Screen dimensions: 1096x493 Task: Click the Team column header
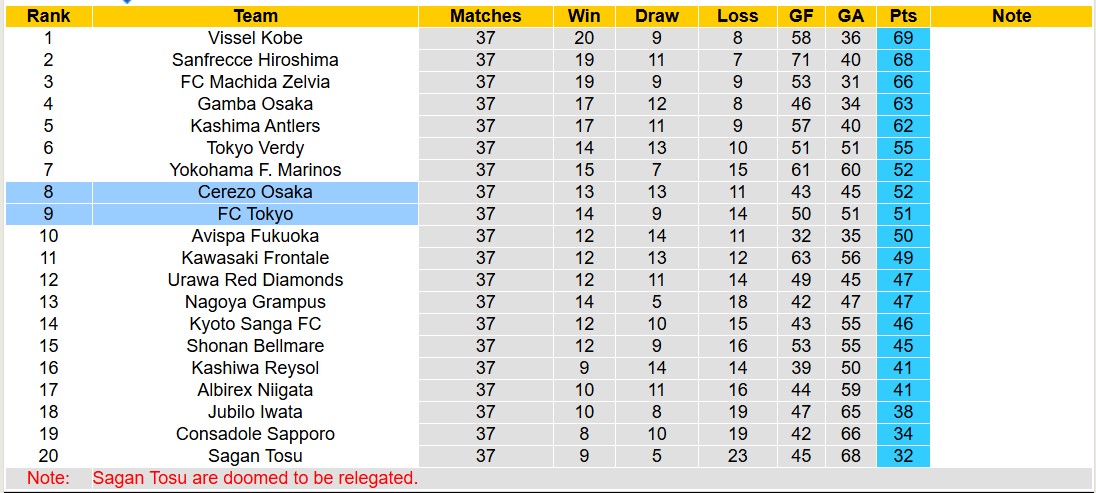255,16
